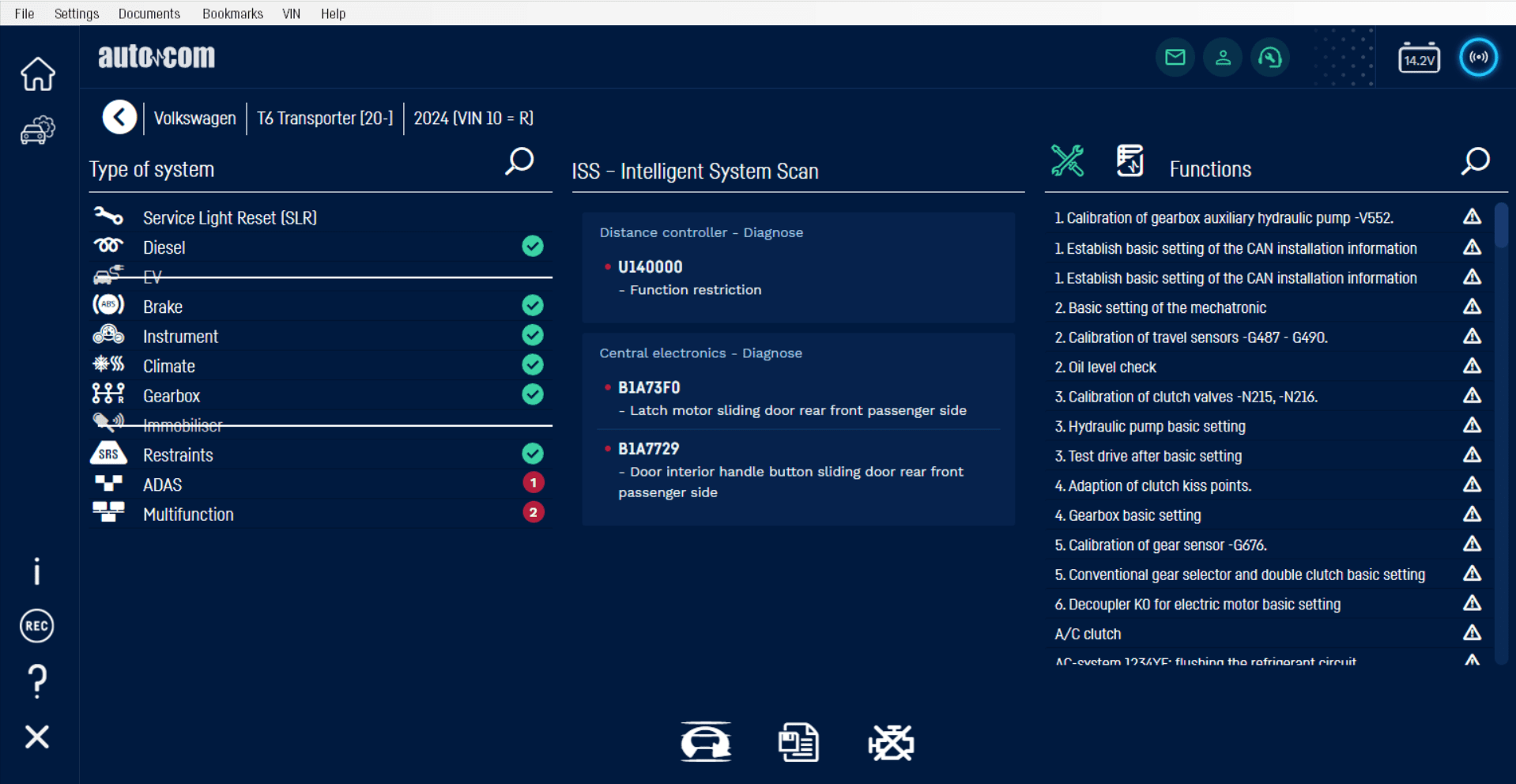The image size is (1516, 784).
Task: Erase fault codes using crossed-engine icon
Action: 891,743
